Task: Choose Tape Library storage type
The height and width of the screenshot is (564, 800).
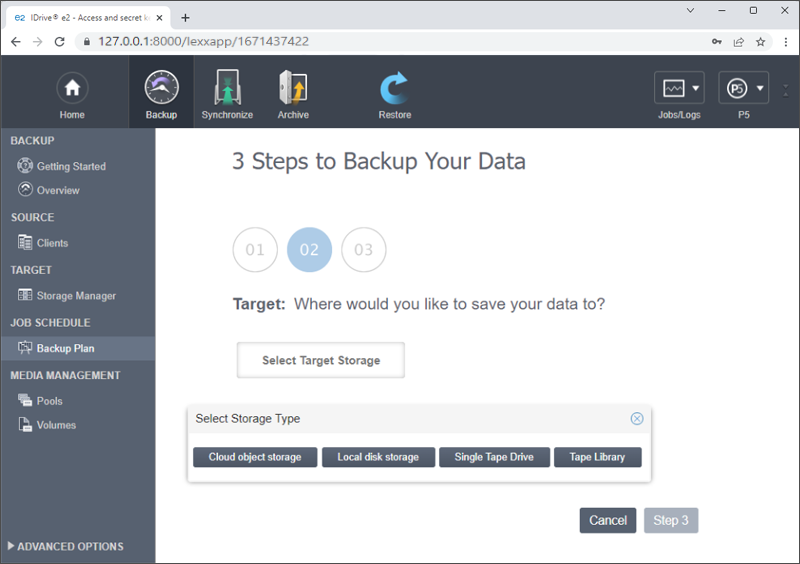Action: click(x=597, y=457)
